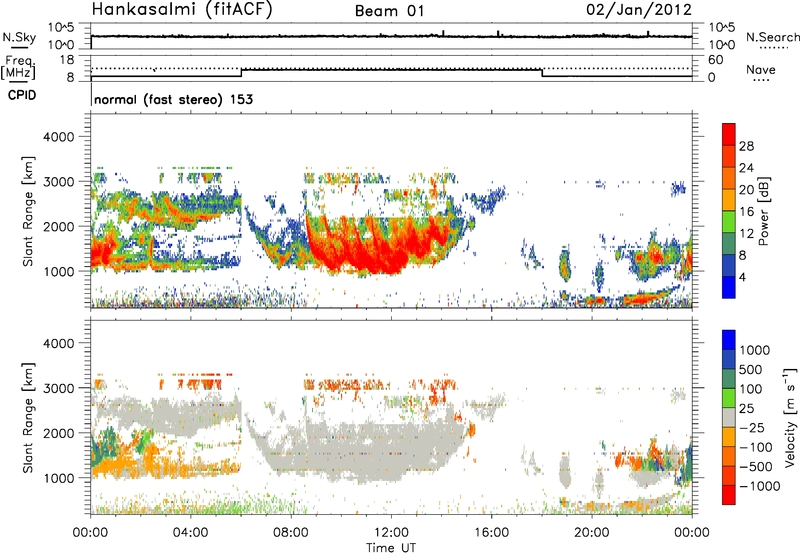Click the 08:00 time tick label

pos(291,533)
